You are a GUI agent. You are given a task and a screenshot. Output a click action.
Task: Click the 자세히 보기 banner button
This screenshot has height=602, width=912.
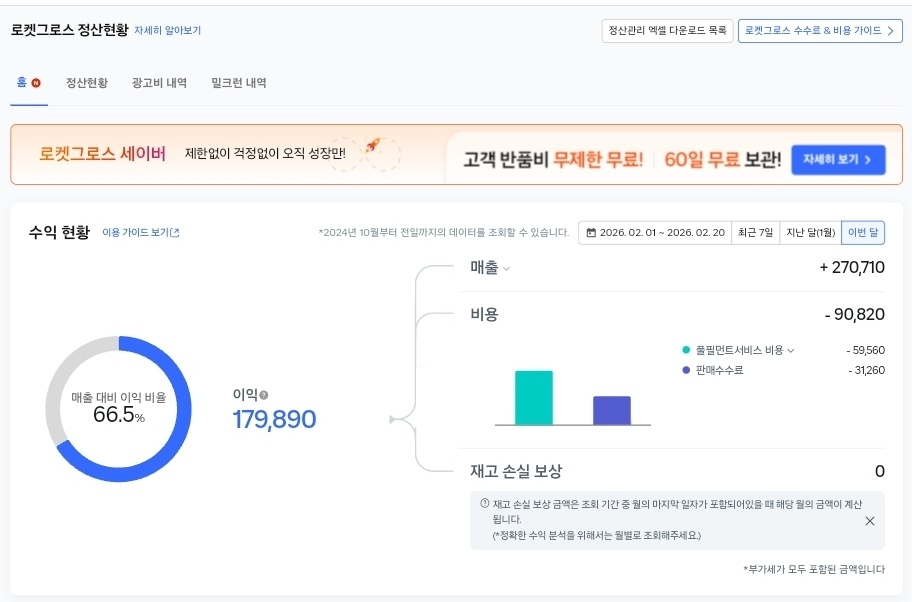(x=838, y=159)
